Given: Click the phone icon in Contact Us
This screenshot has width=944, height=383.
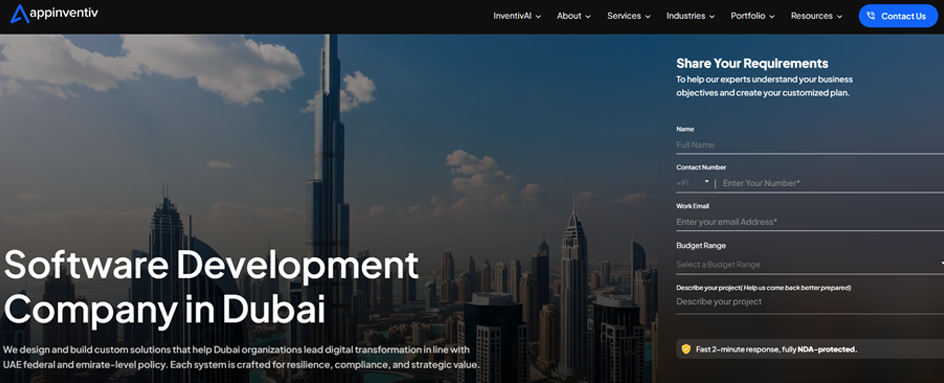Looking at the screenshot, I should pyautogui.click(x=871, y=16).
